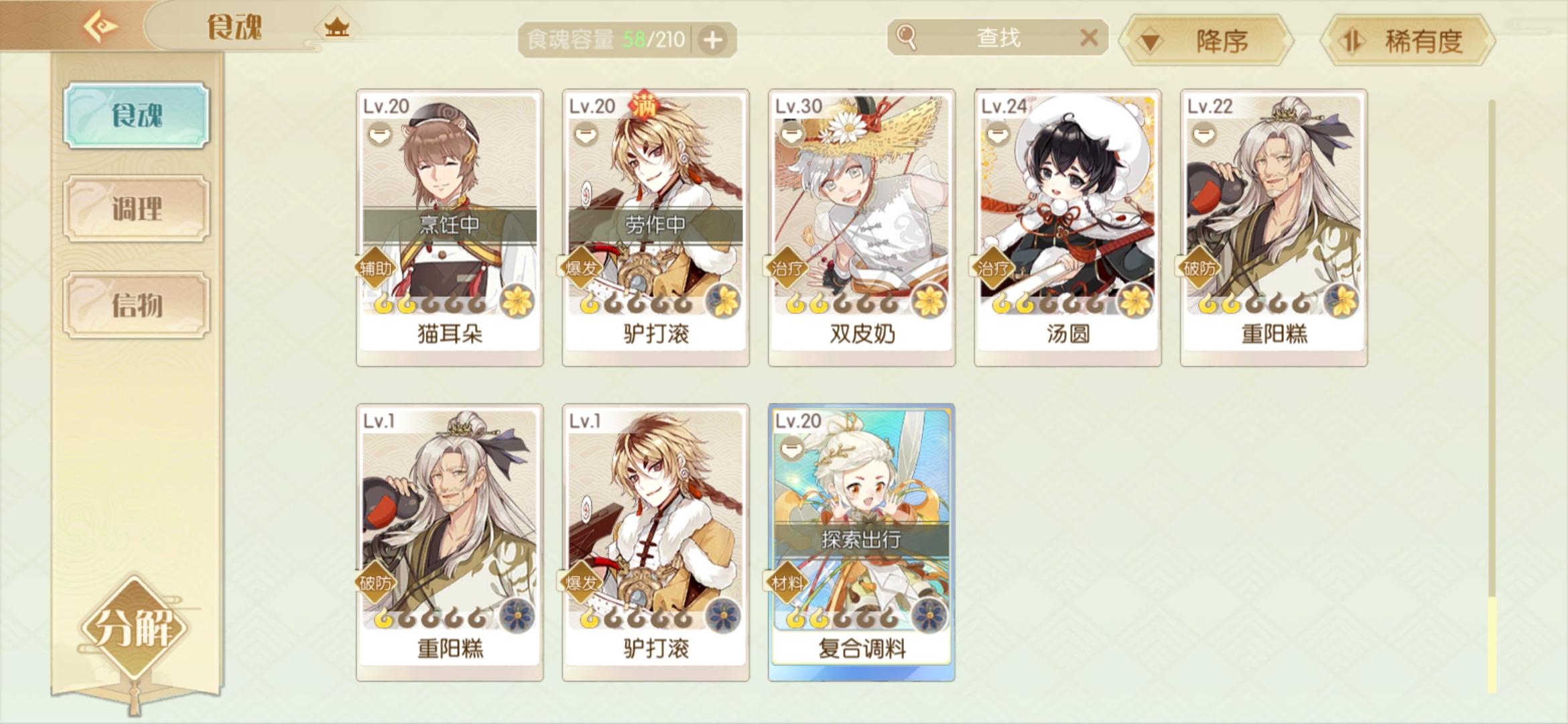Viewport: 1568px width, 724px height.
Task: Click the search magnifier icon
Action: coord(906,38)
